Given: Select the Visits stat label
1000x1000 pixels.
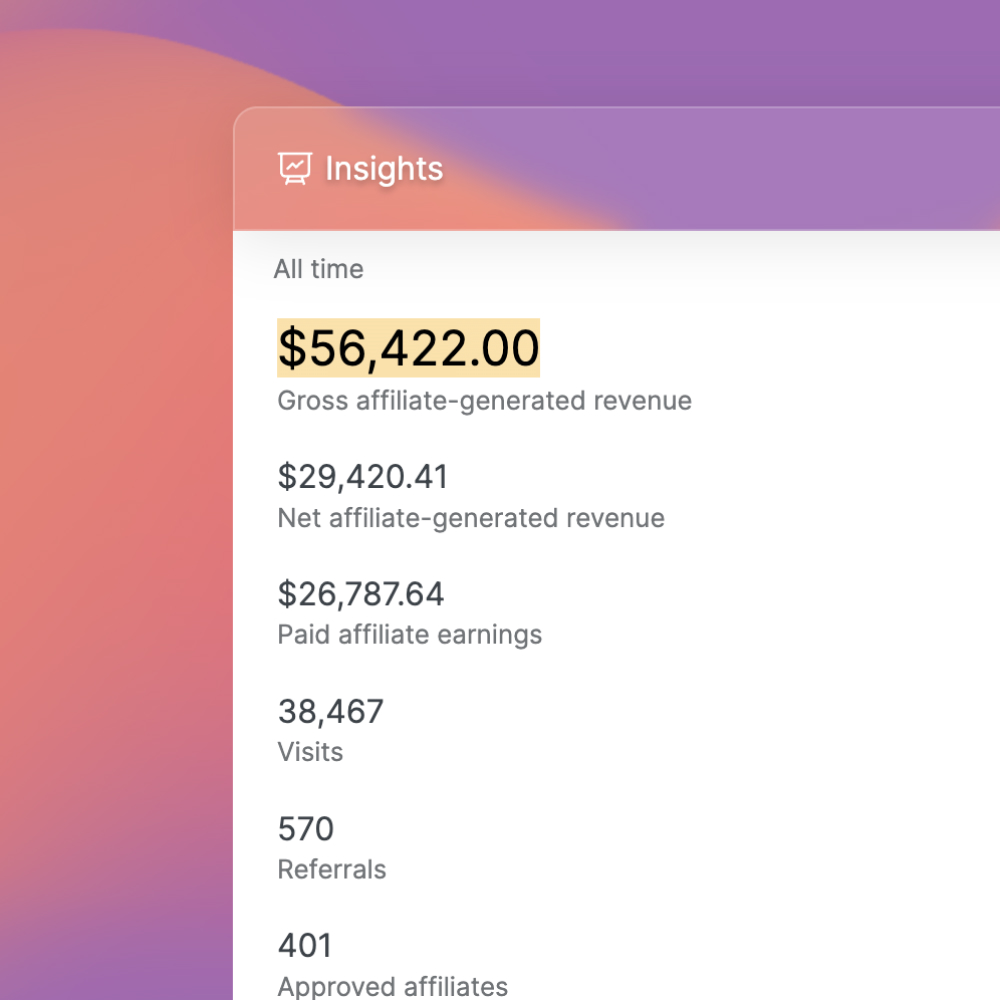Looking at the screenshot, I should pyautogui.click(x=310, y=752).
